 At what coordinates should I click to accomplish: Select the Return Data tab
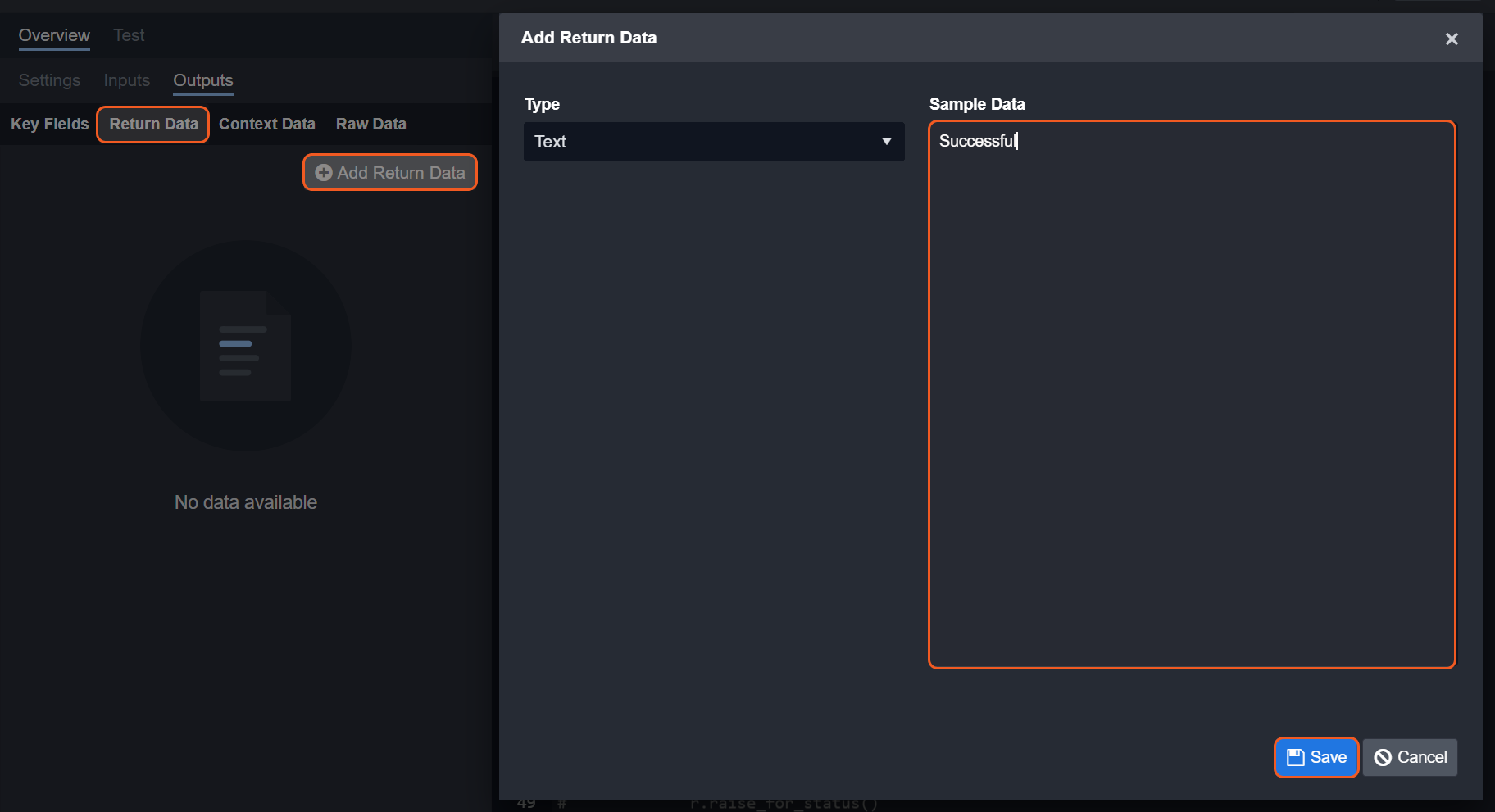click(x=153, y=124)
